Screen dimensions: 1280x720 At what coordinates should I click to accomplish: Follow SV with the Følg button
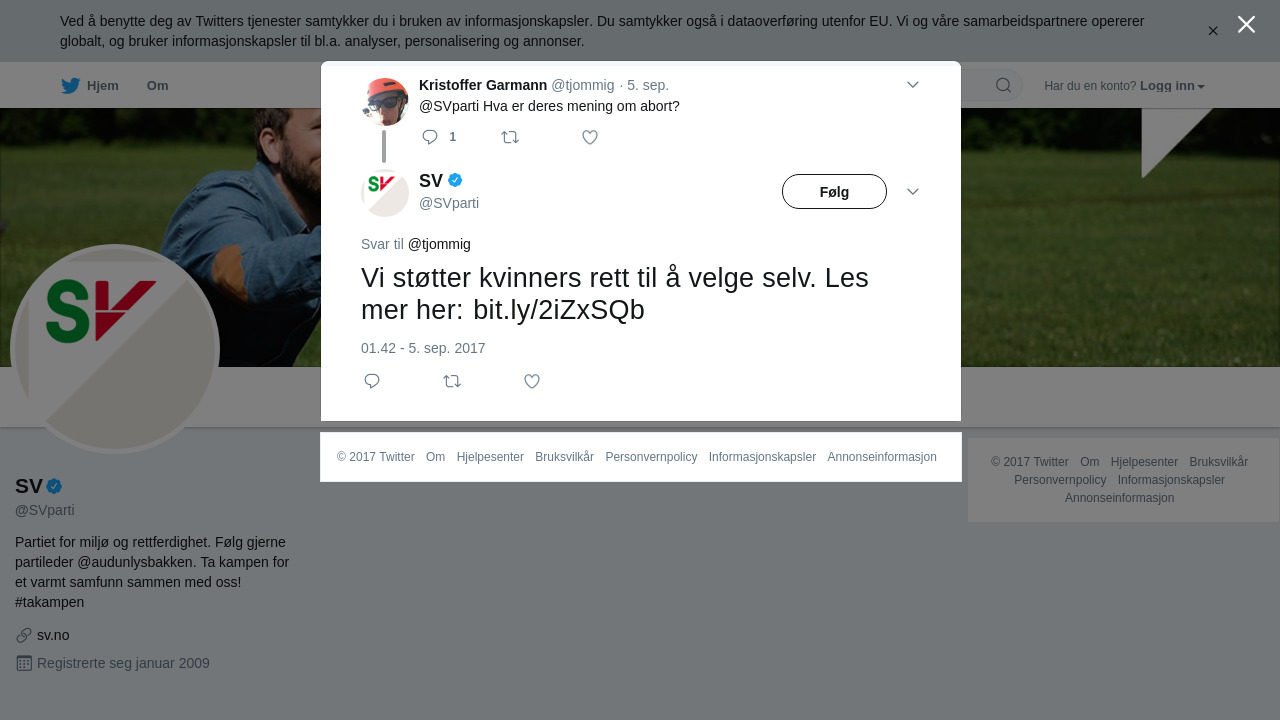834,192
